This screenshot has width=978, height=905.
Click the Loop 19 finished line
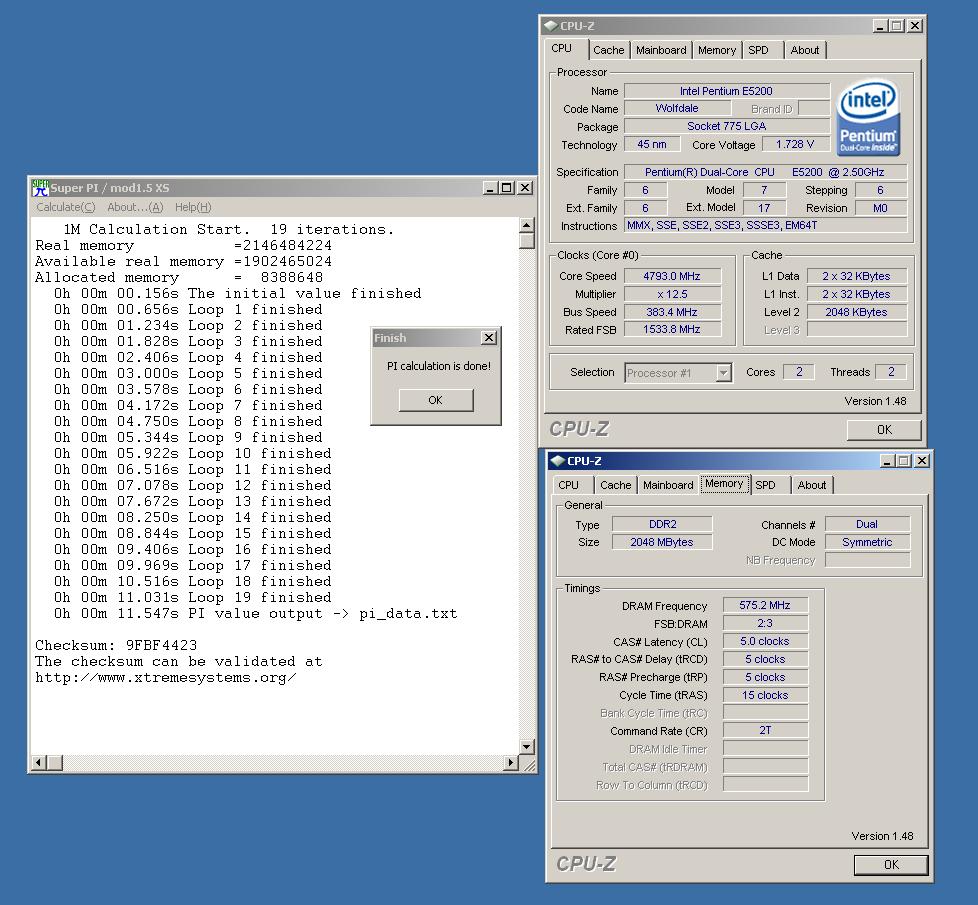tap(193, 598)
